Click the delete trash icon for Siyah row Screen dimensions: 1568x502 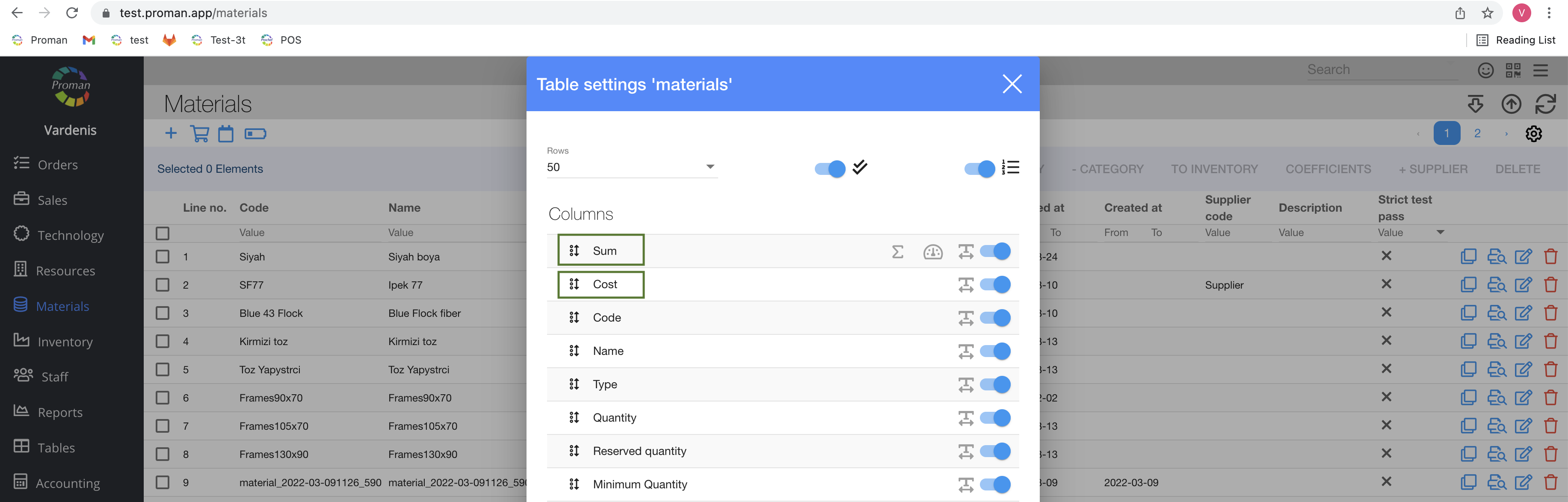coord(1550,256)
